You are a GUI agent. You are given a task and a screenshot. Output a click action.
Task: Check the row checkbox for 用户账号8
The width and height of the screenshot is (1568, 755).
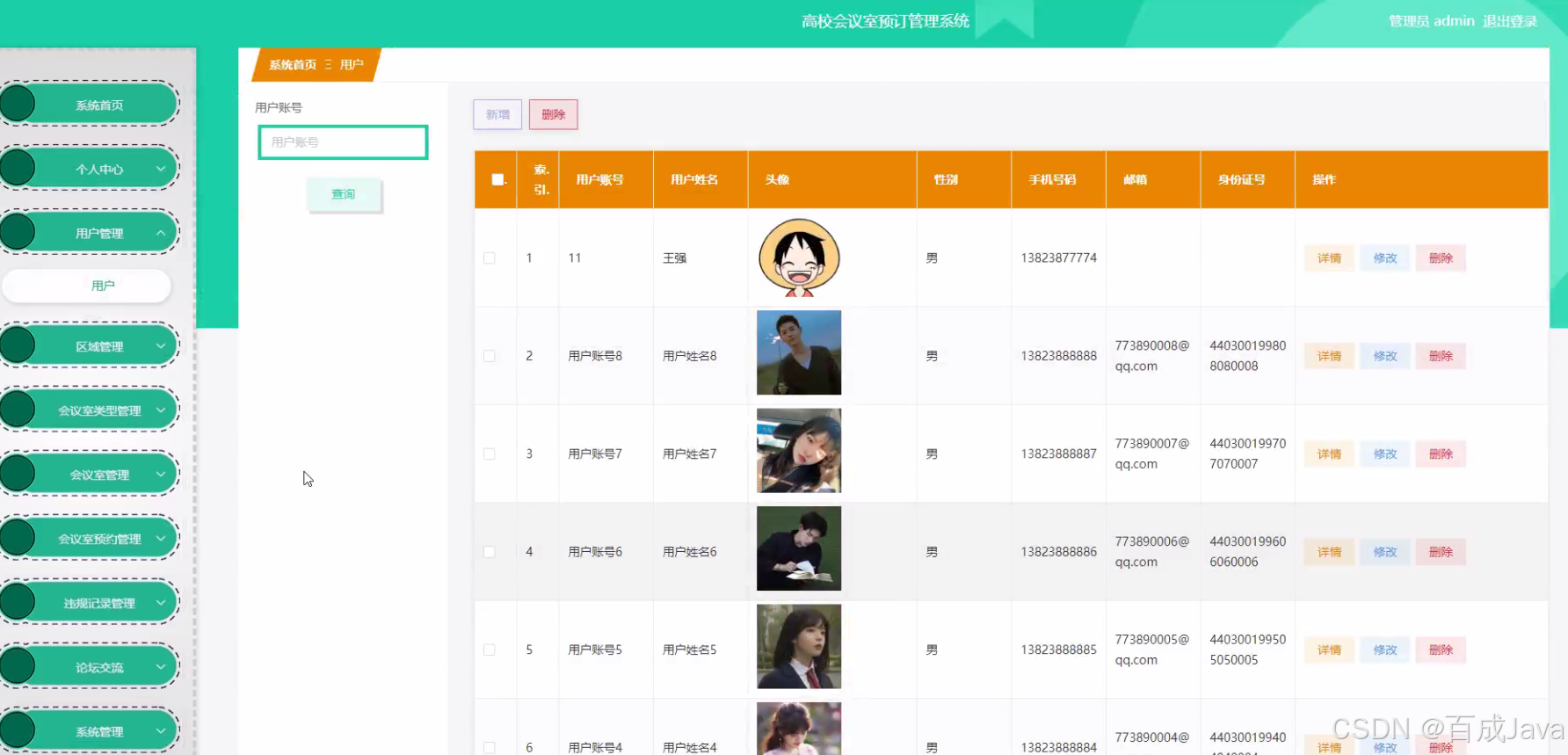click(490, 356)
